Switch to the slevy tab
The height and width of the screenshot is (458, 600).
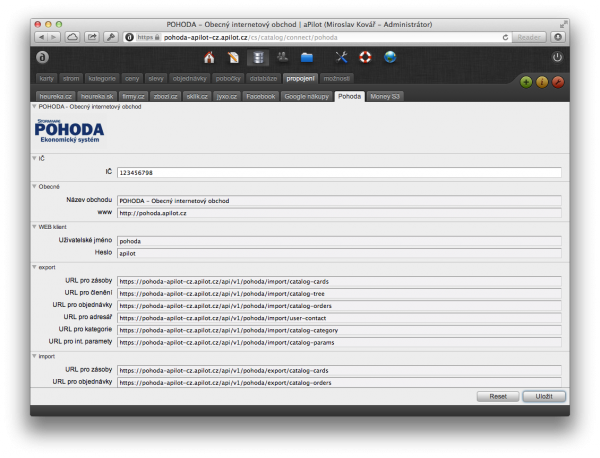[x=156, y=78]
